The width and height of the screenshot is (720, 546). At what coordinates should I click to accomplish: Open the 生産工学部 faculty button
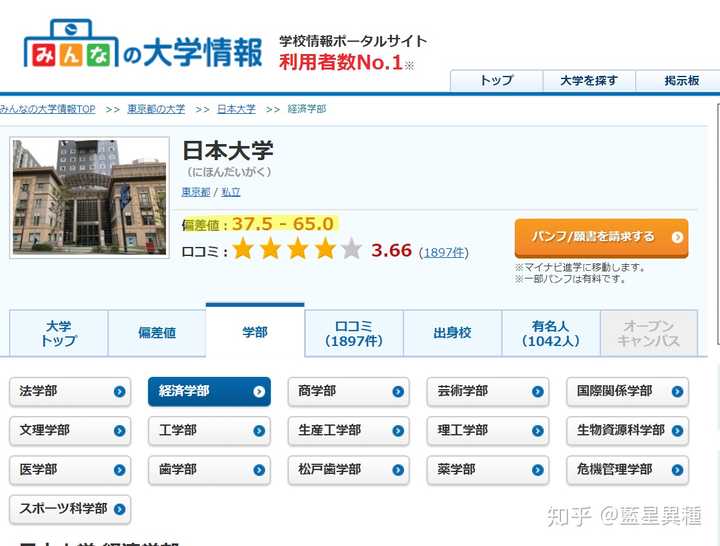(349, 431)
